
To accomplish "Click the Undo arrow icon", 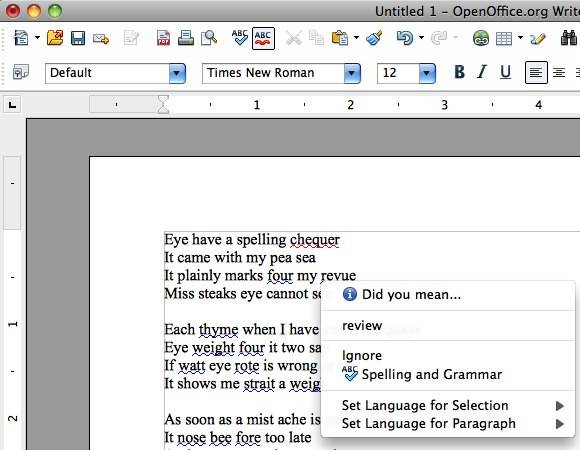I will point(405,38).
